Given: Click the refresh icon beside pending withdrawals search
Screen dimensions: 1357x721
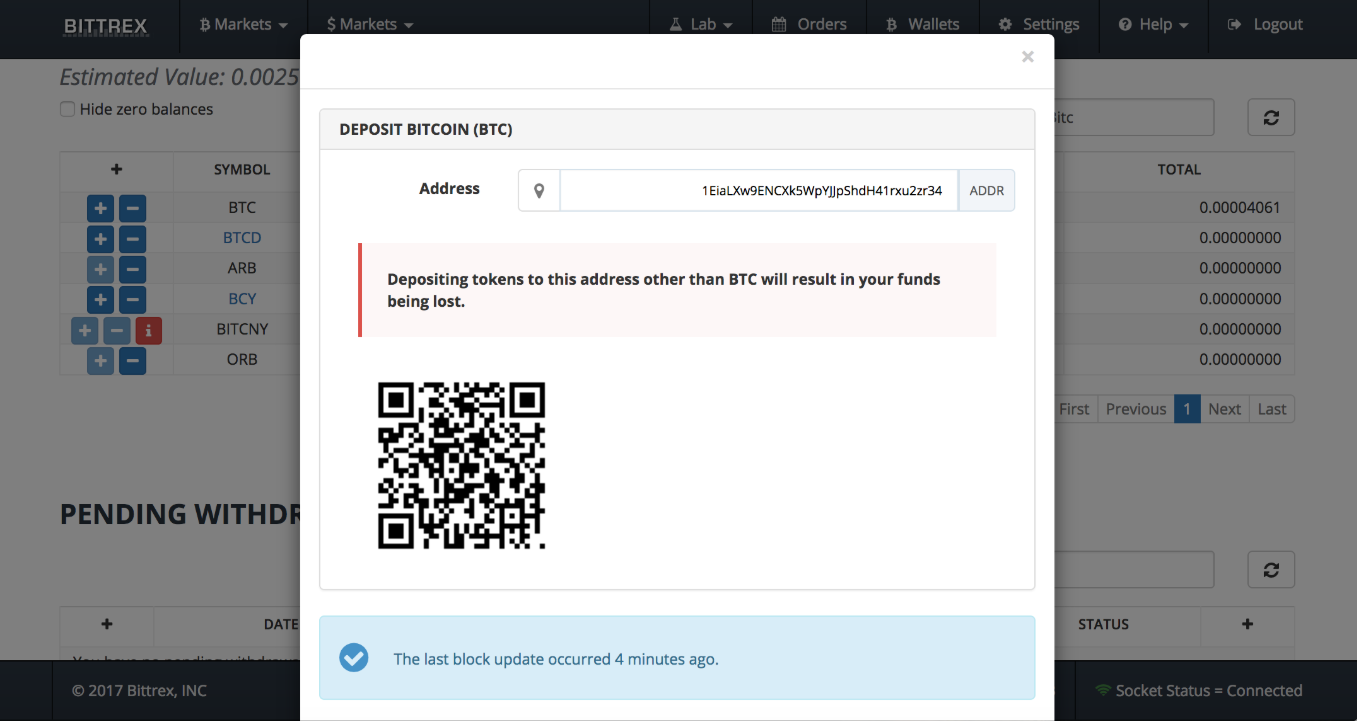Looking at the screenshot, I should coord(1271,569).
